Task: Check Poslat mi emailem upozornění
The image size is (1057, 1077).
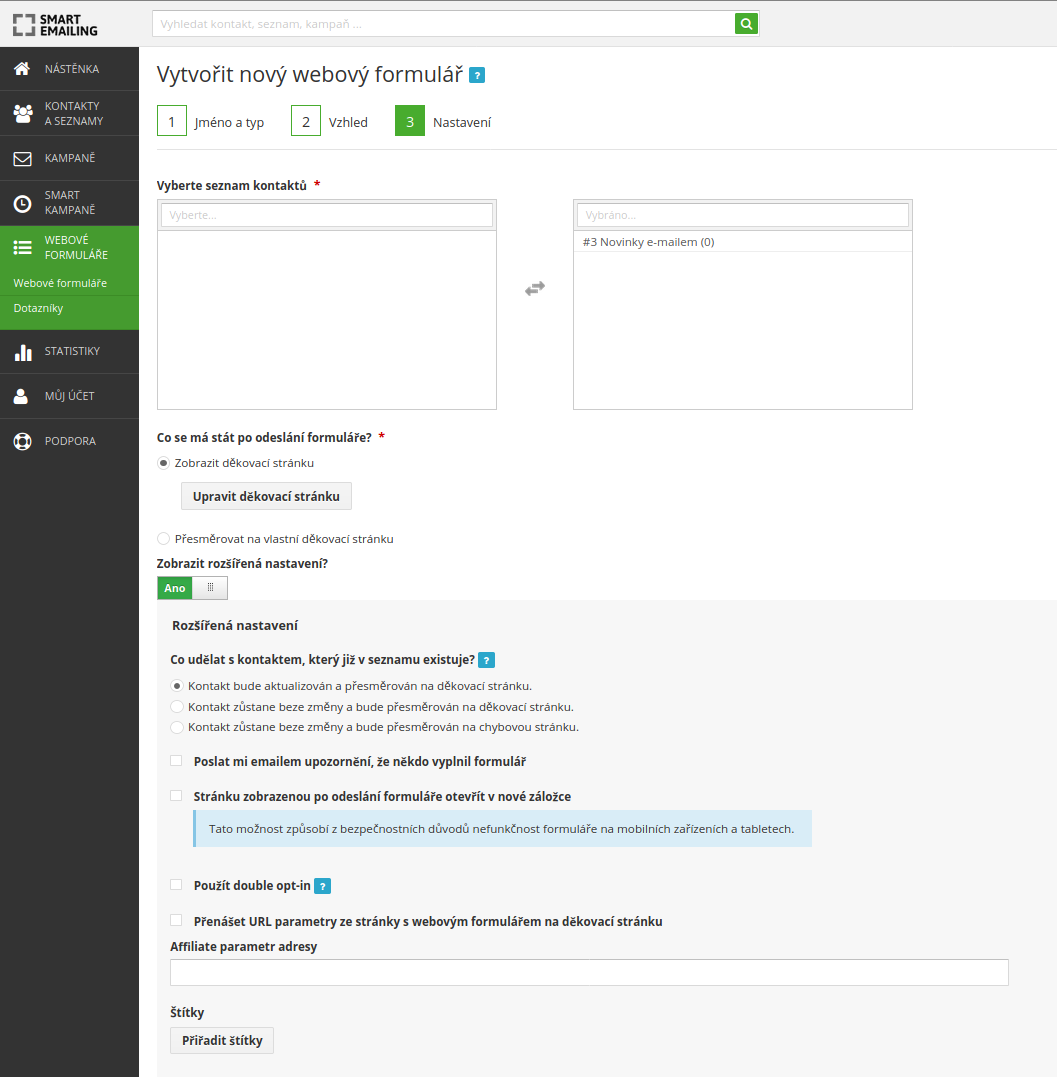Action: click(x=177, y=760)
